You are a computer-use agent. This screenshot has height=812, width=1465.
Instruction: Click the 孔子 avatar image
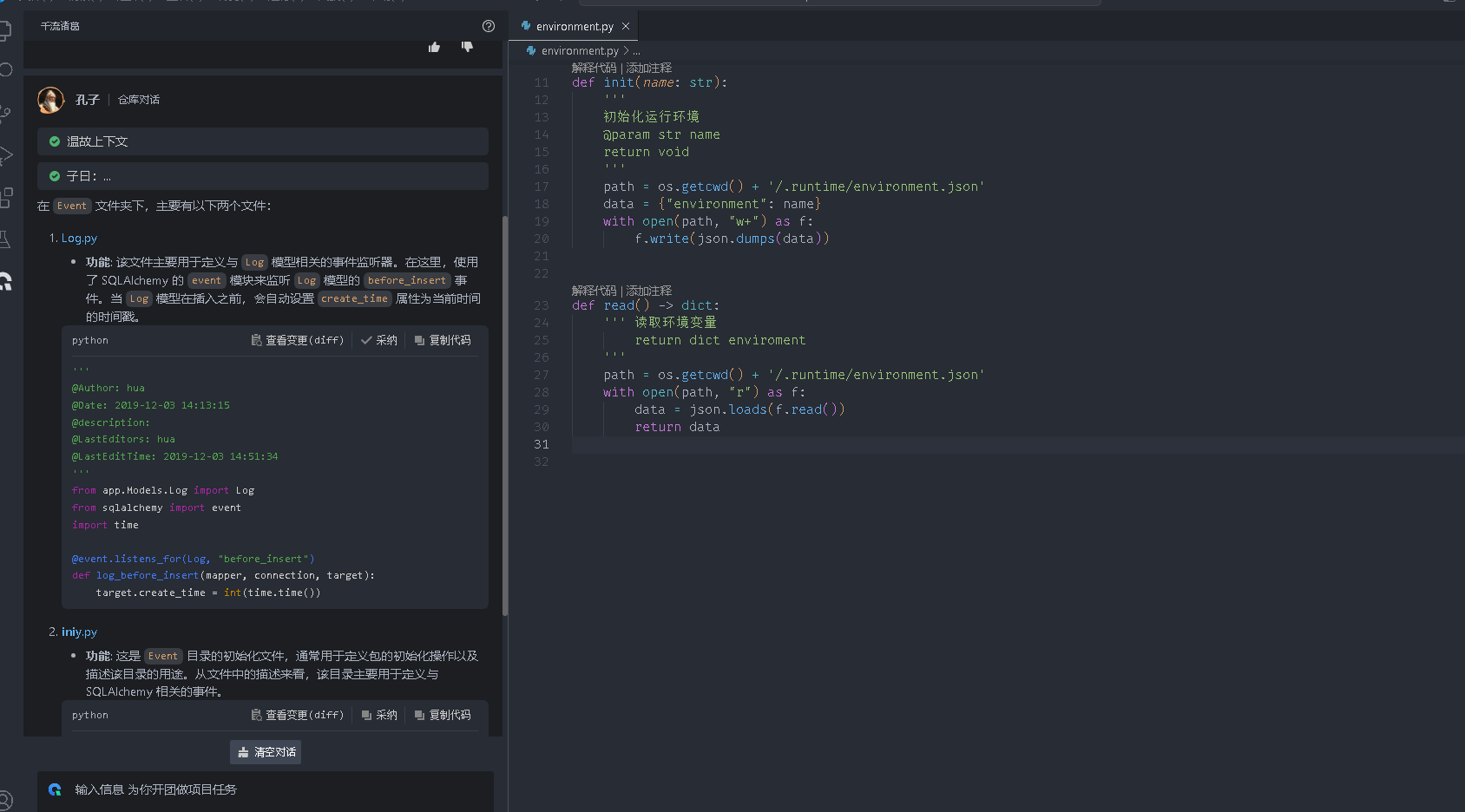(51, 100)
